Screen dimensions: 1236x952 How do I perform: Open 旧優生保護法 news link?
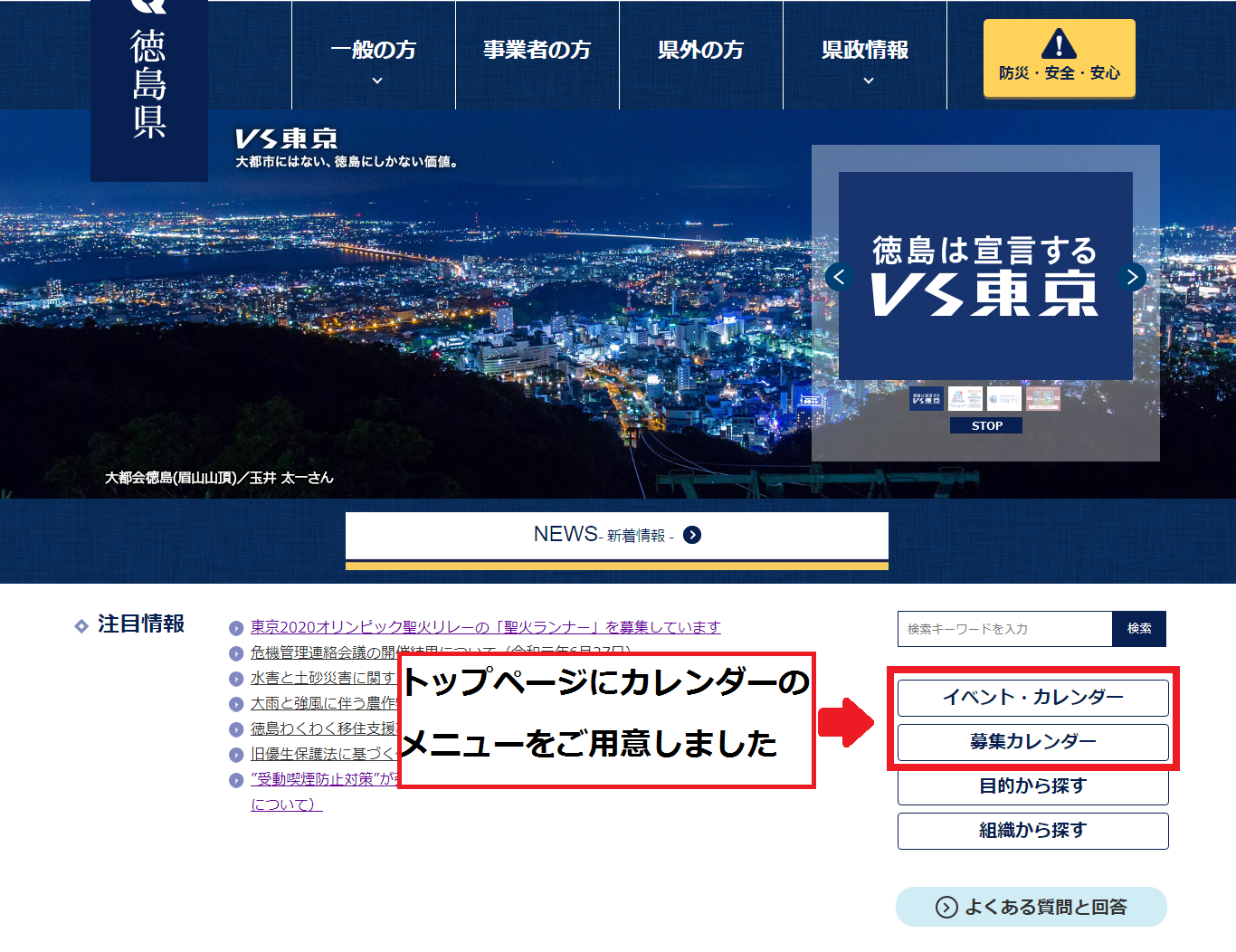324,754
